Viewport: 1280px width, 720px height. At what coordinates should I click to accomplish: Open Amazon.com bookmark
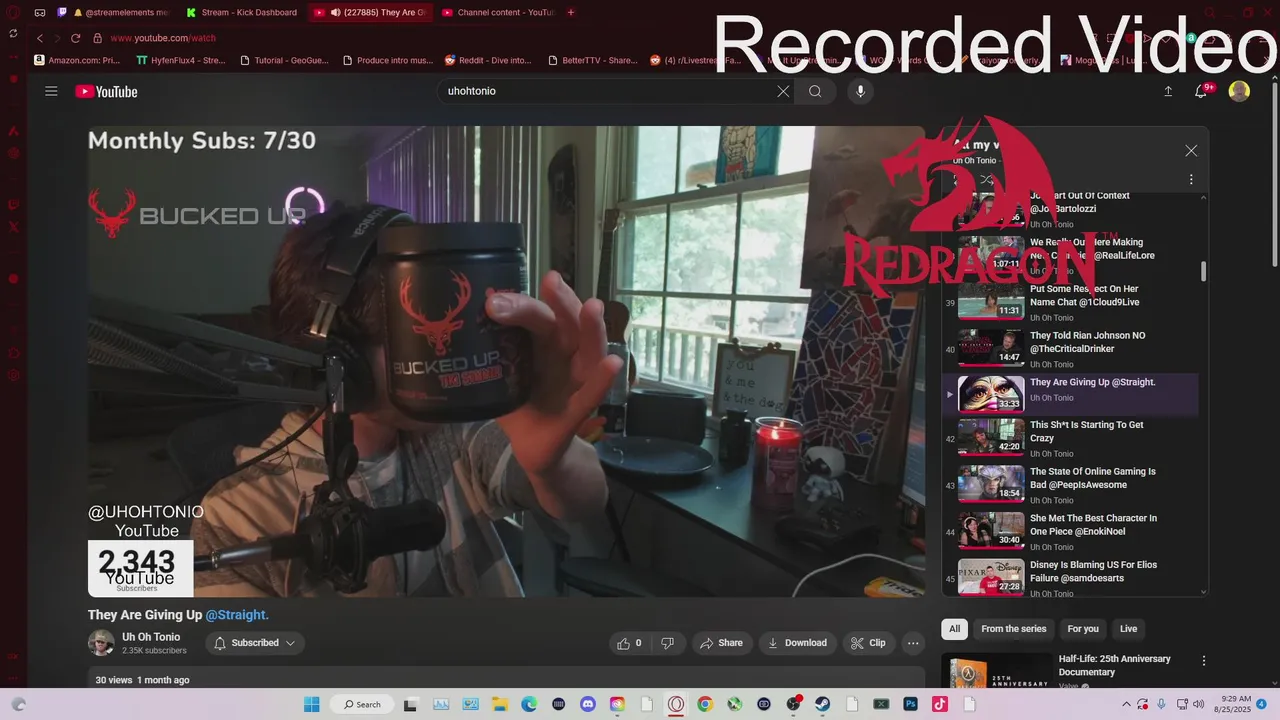coord(77,60)
